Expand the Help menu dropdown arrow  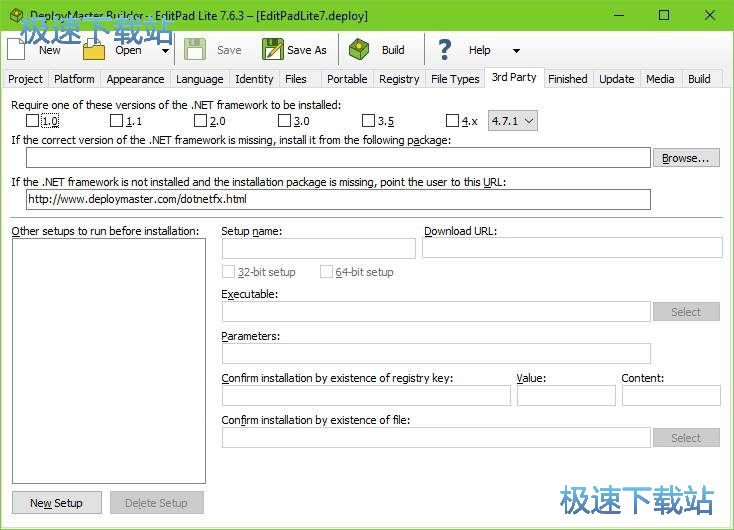tap(516, 51)
